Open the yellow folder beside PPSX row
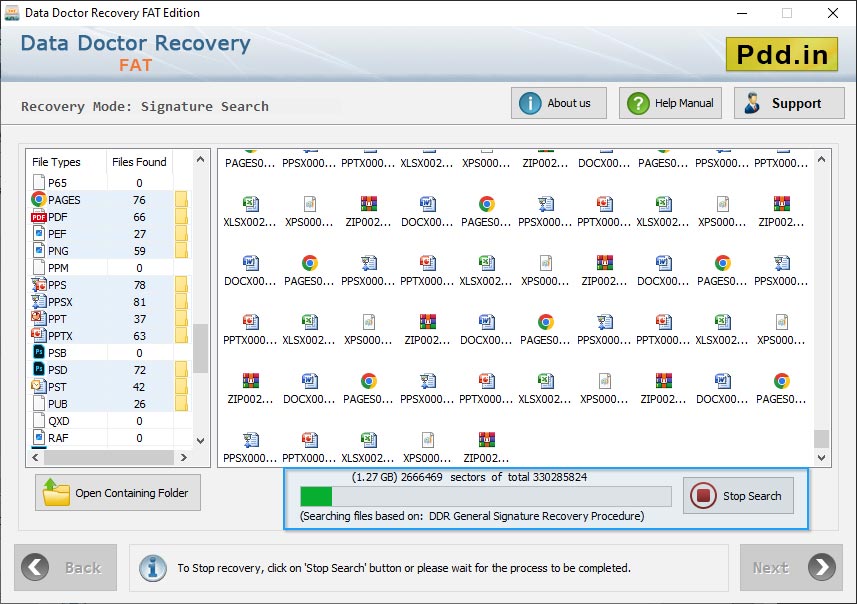This screenshot has height=604, width=857. click(181, 302)
